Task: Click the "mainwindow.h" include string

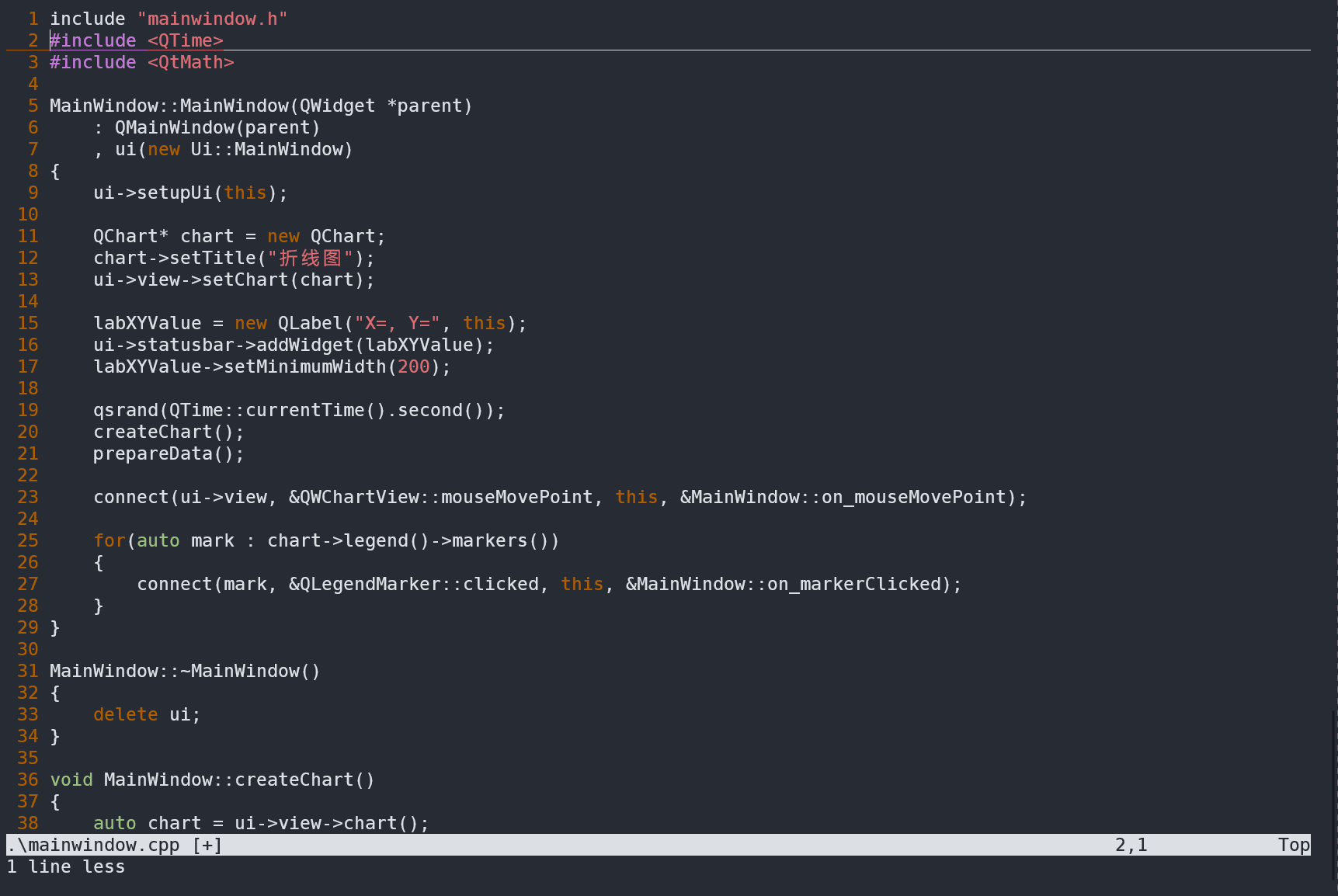Action: [212, 19]
